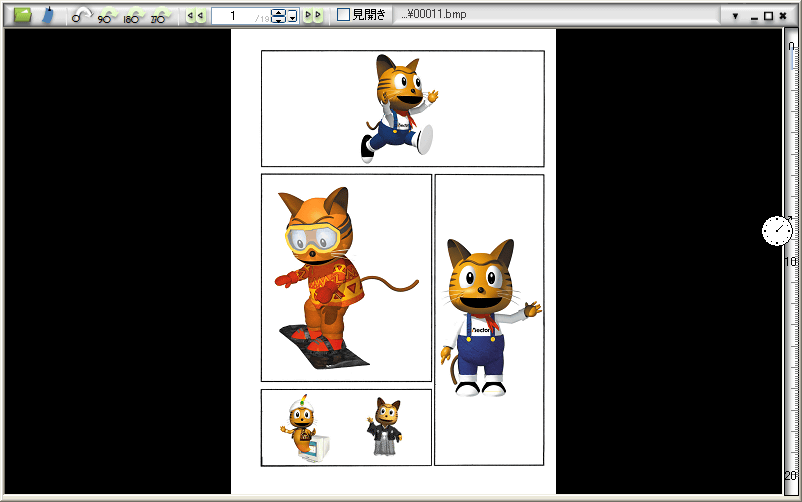The width and height of the screenshot is (802, 502).
Task: Open the page number dropdown list
Action: pyautogui.click(x=292, y=16)
